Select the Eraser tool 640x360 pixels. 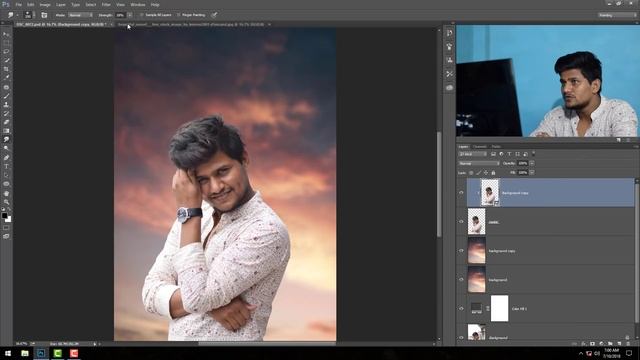point(6,122)
